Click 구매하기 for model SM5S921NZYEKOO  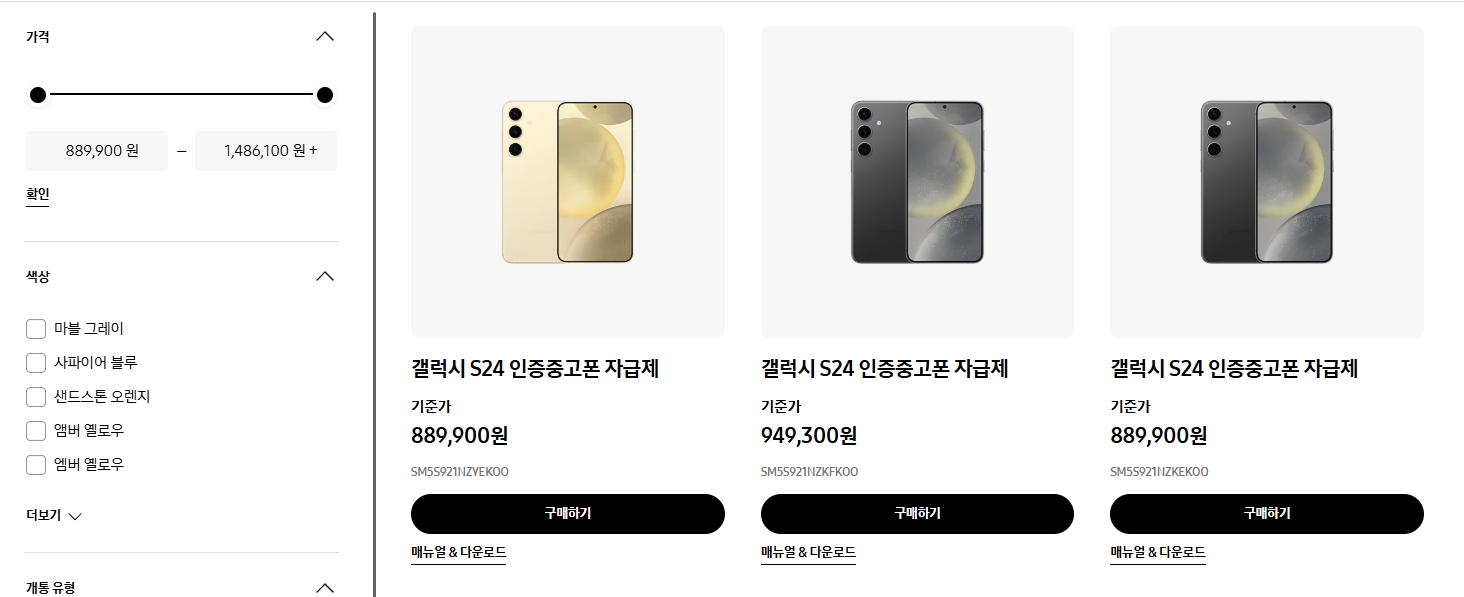click(x=568, y=514)
